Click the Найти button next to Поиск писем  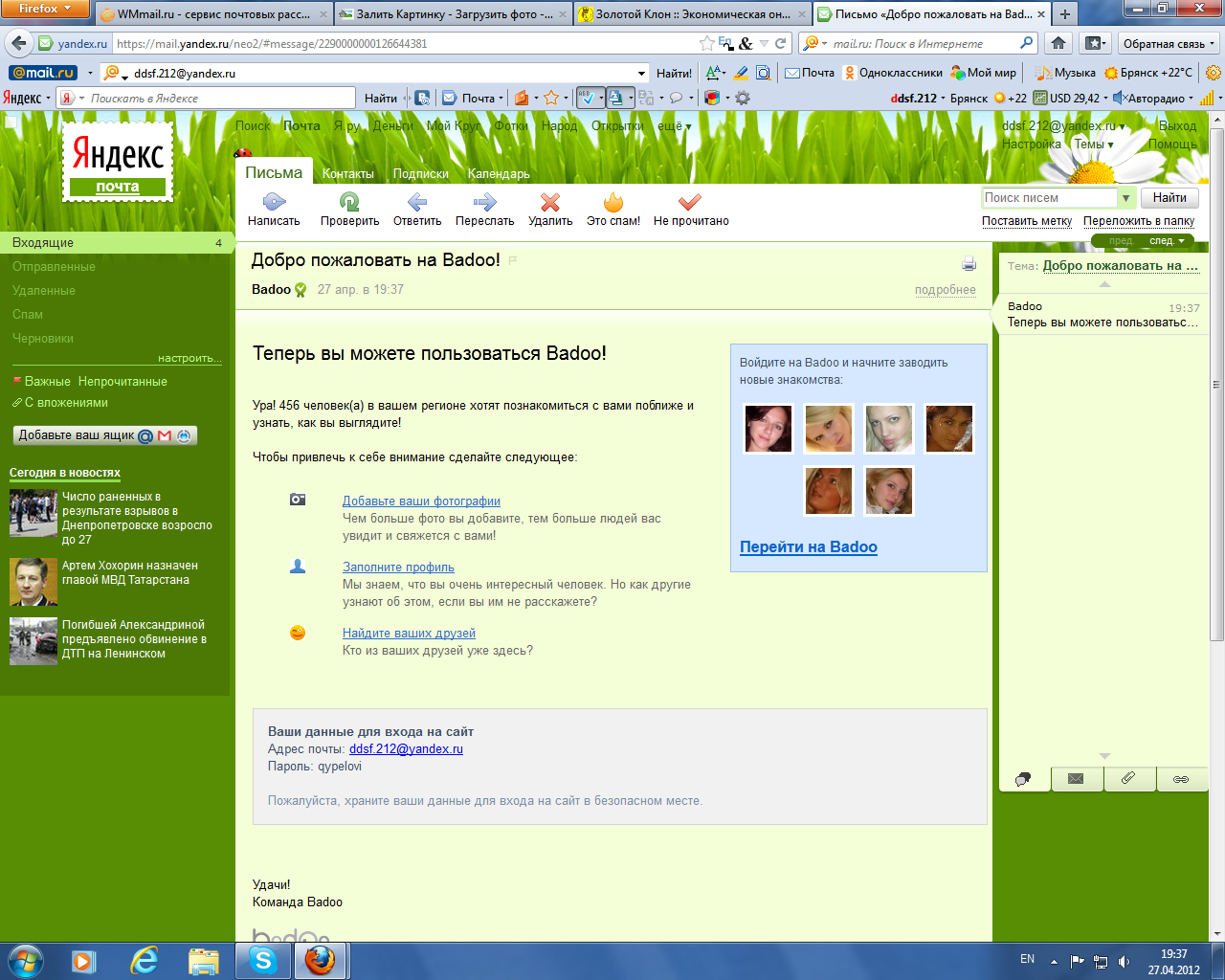(x=1169, y=198)
